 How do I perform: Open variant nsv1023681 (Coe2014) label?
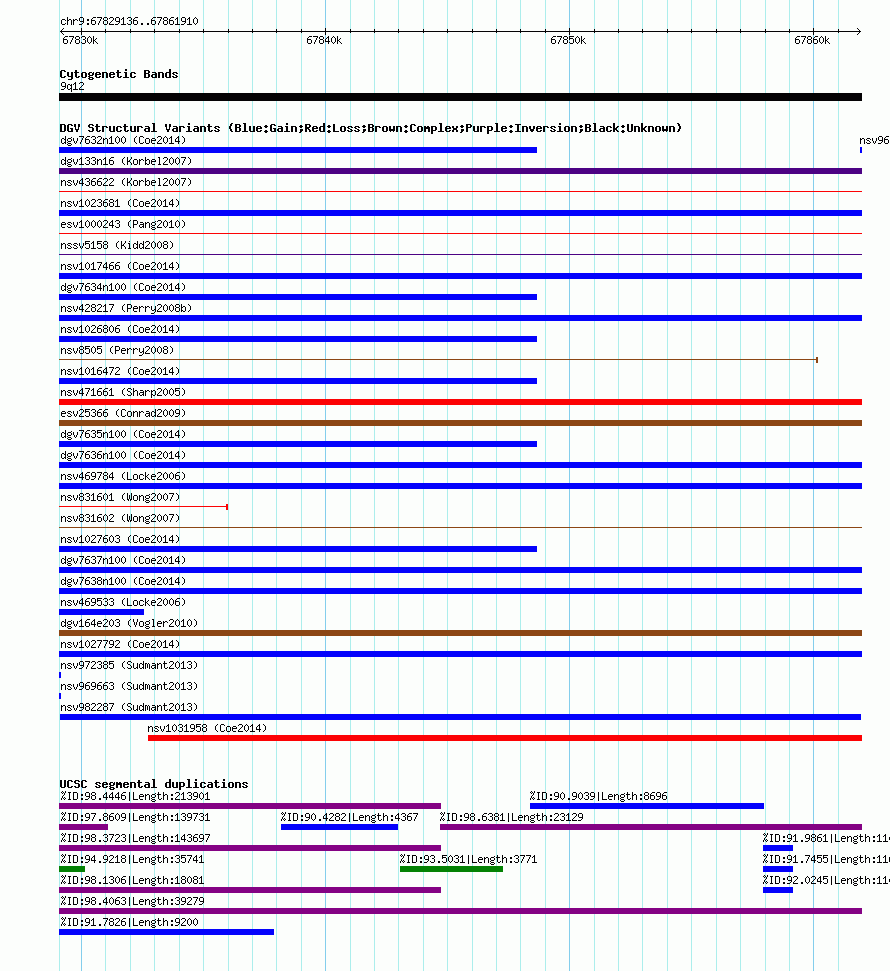pyautogui.click(x=120, y=203)
